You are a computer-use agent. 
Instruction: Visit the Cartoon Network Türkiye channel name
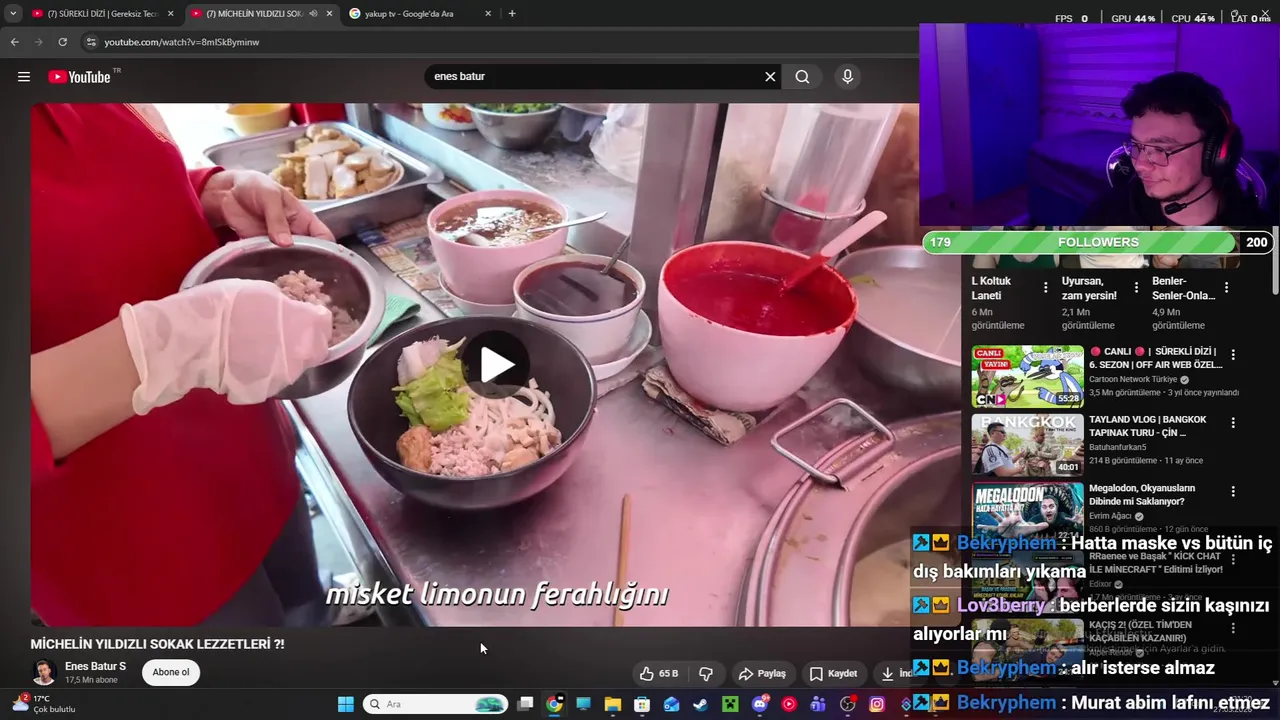tap(1134, 380)
